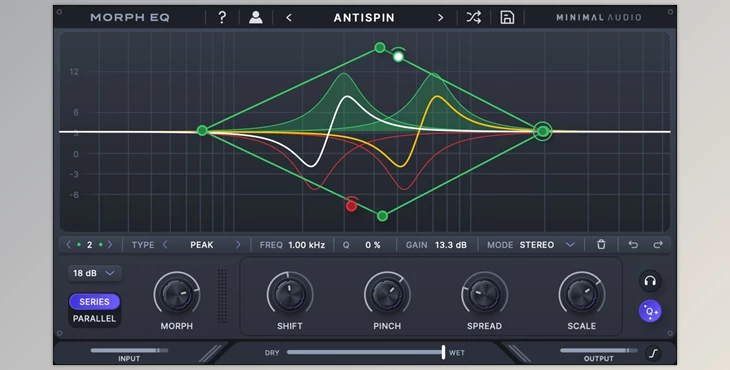Click the dotted grip beside MORPH knob
Image resolution: width=730 pixels, height=370 pixels.
(223, 296)
